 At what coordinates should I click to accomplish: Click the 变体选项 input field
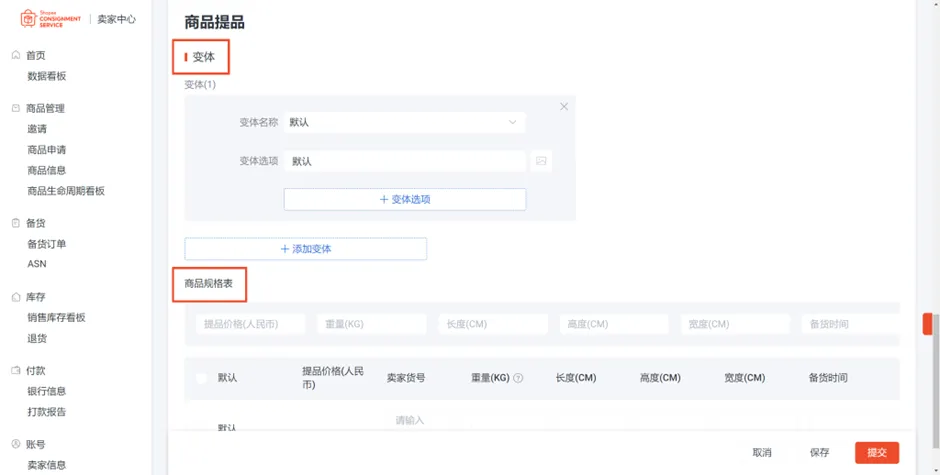405,161
